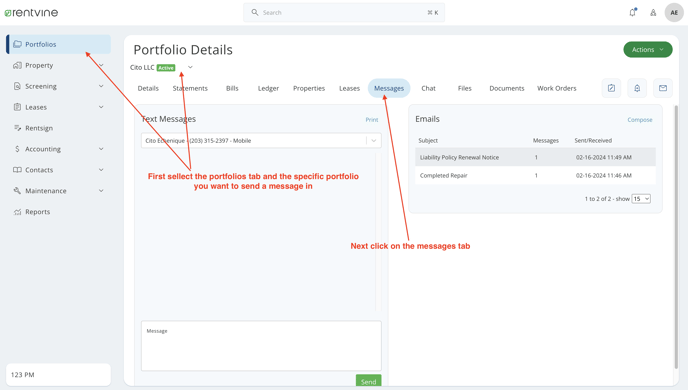Click the page vertical scrollbar
The width and height of the screenshot is (688, 390).
click(676, 237)
